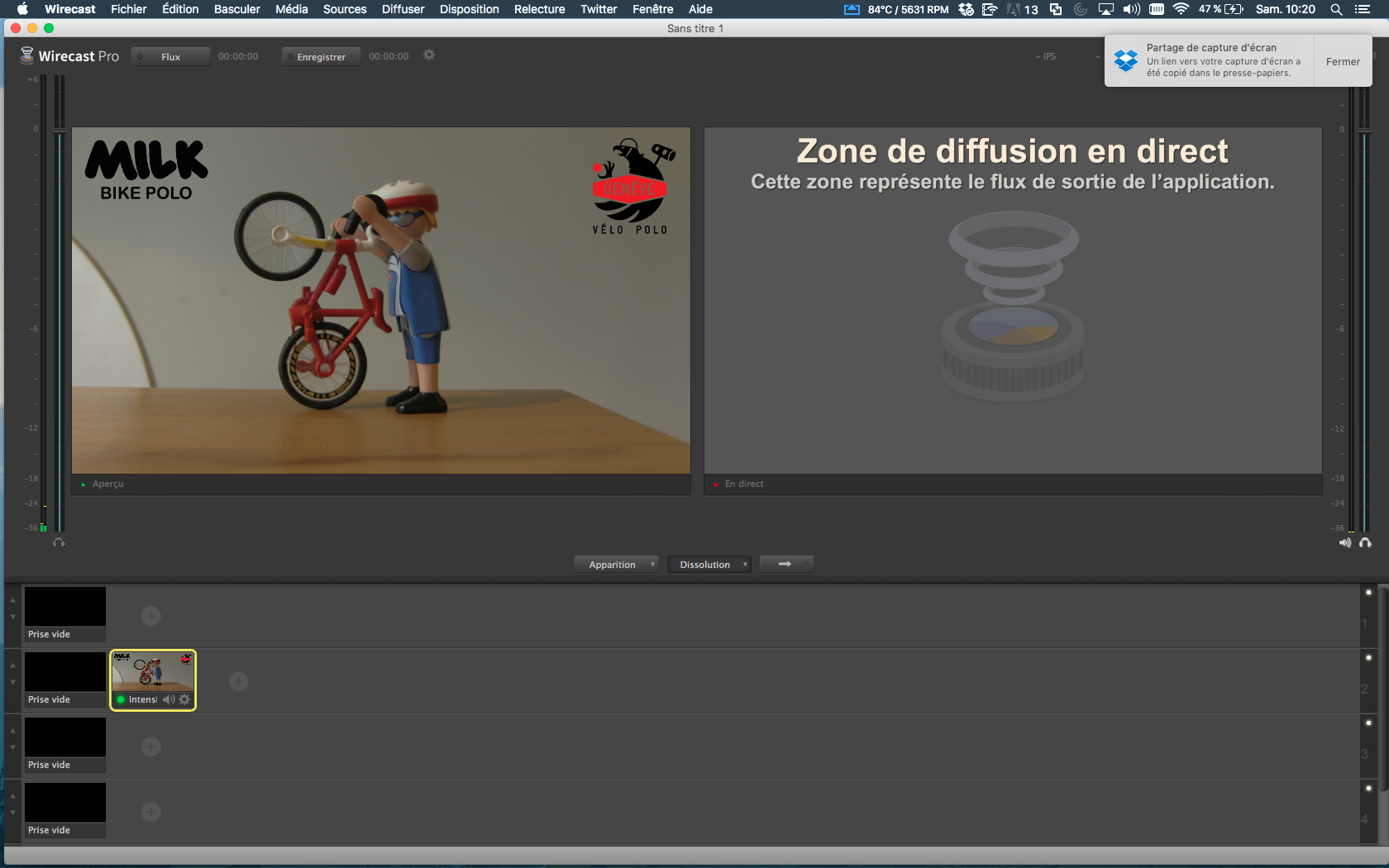The image size is (1389, 868).
Task: Open the Intensi shot gear settings
Action: coord(184,699)
